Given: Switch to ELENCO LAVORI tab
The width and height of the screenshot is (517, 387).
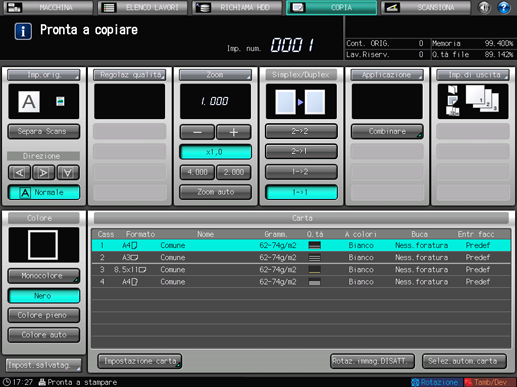Looking at the screenshot, I should coord(143,7).
